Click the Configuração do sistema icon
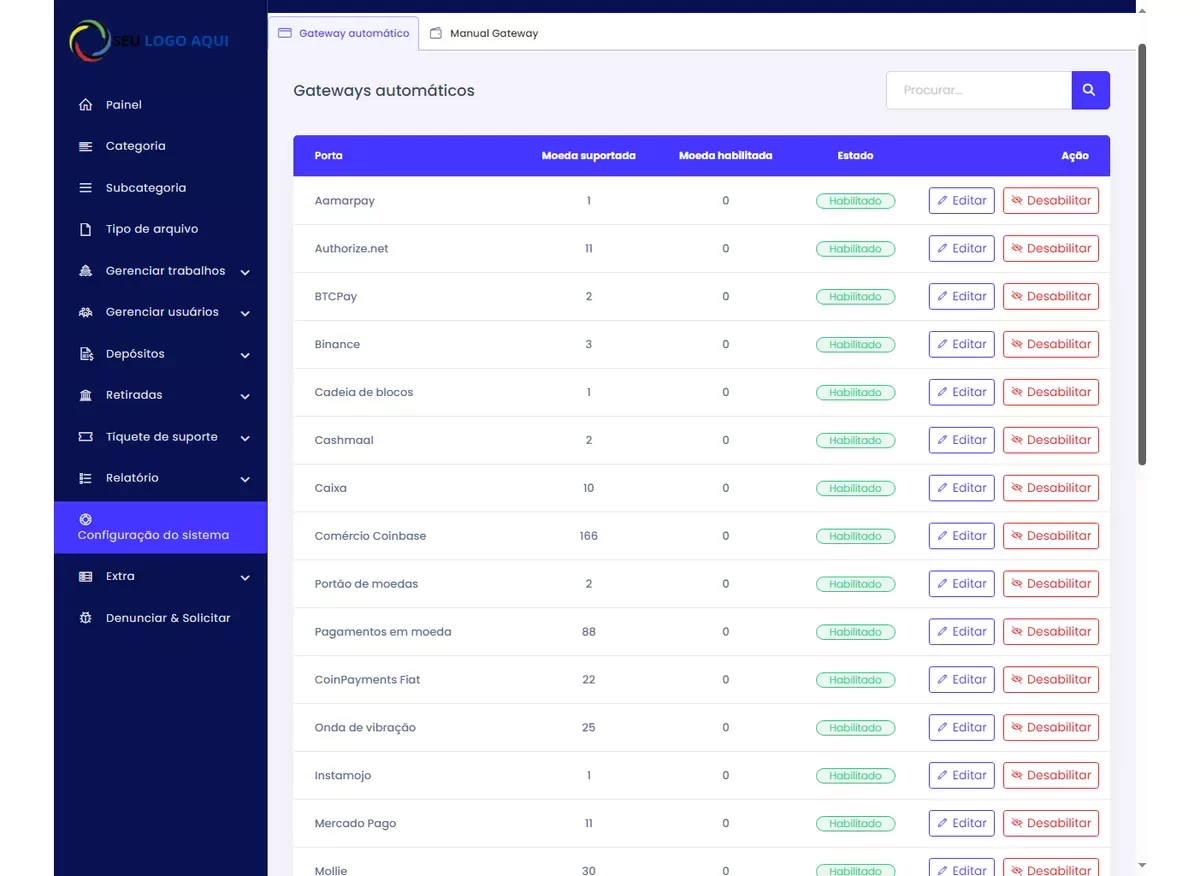1200x876 pixels. tap(85, 519)
